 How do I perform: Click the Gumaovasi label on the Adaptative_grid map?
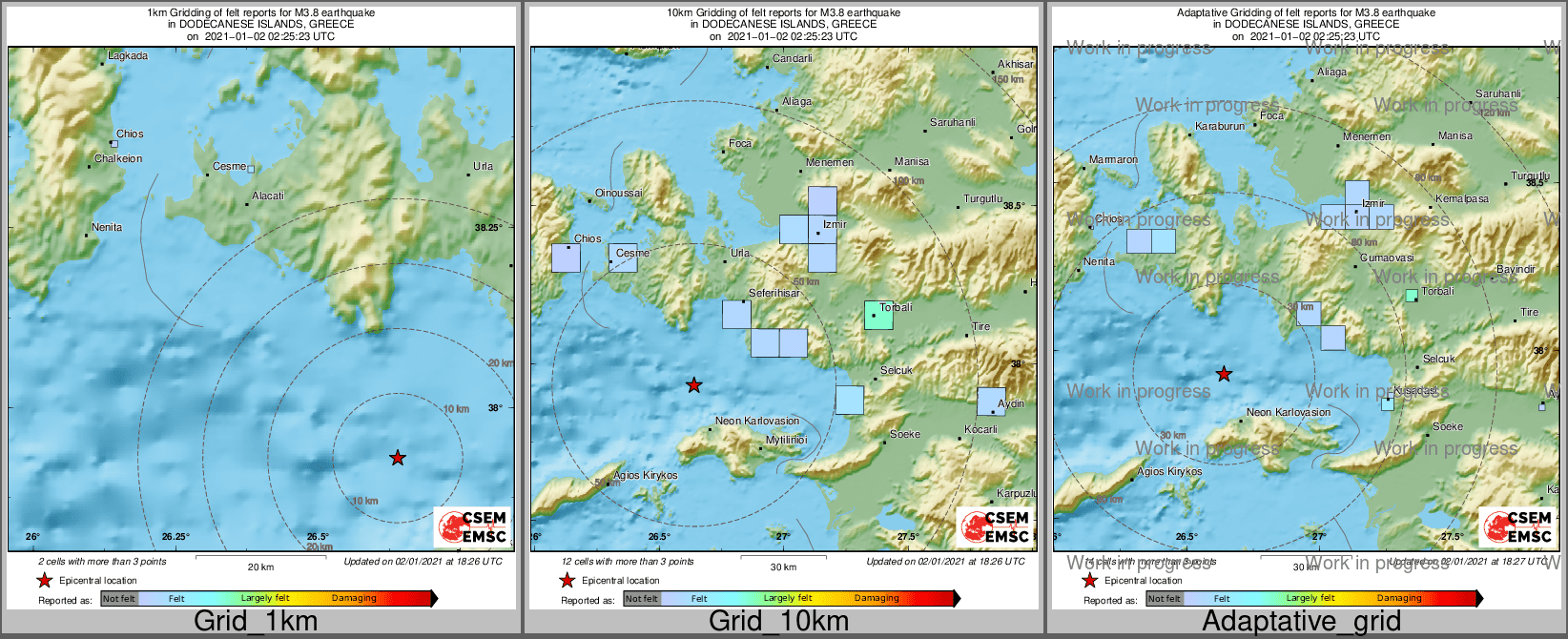point(1387,258)
